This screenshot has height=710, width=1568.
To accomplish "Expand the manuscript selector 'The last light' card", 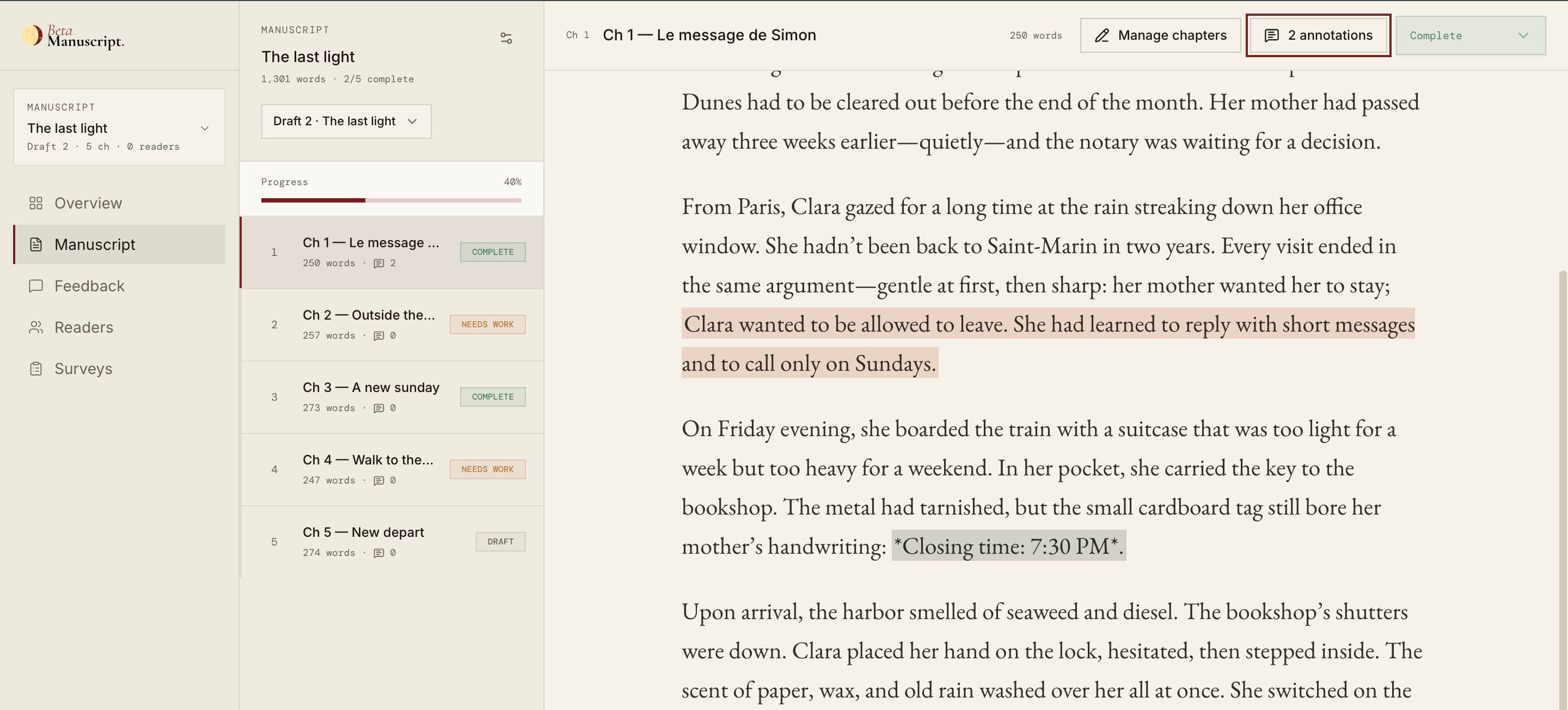I will (119, 127).
